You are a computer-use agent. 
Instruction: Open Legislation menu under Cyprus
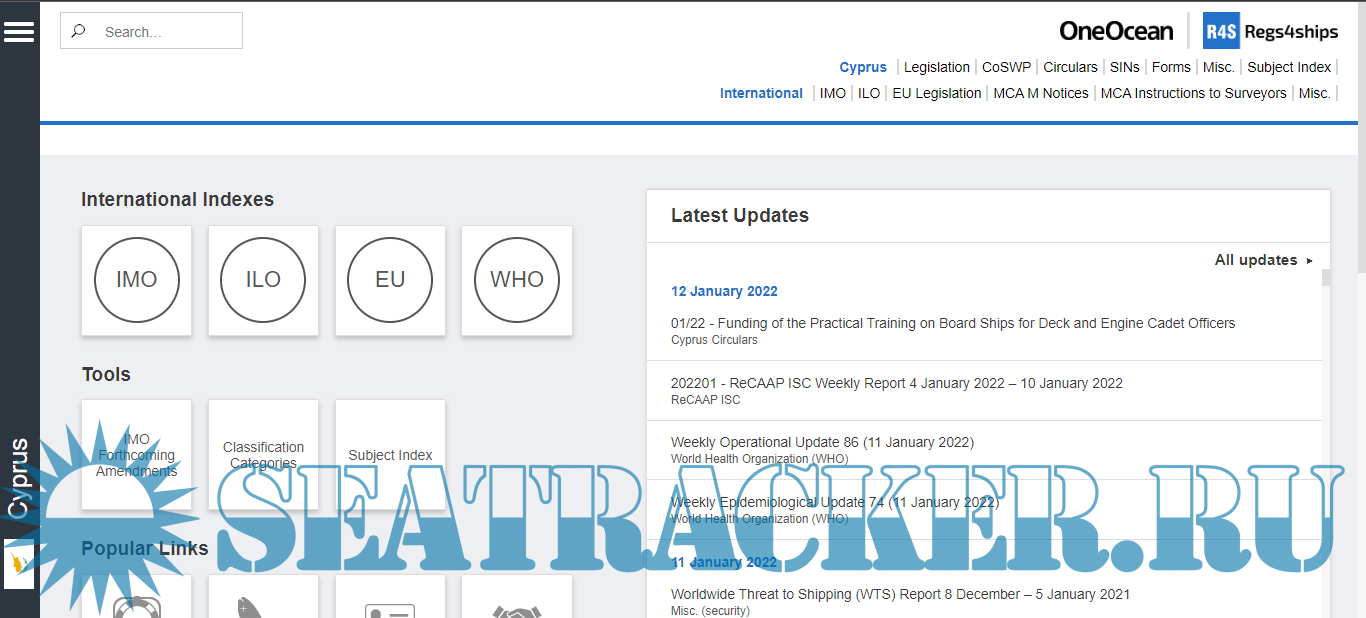(x=936, y=67)
